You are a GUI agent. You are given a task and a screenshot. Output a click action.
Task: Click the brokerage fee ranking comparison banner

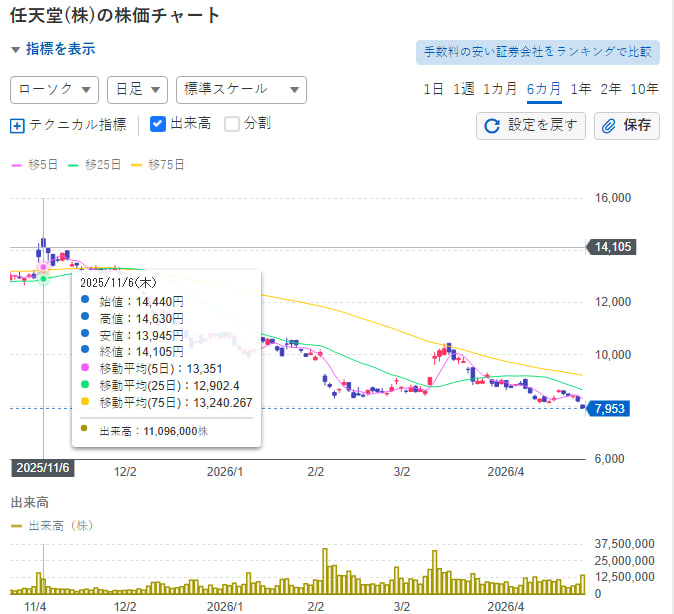click(x=537, y=52)
